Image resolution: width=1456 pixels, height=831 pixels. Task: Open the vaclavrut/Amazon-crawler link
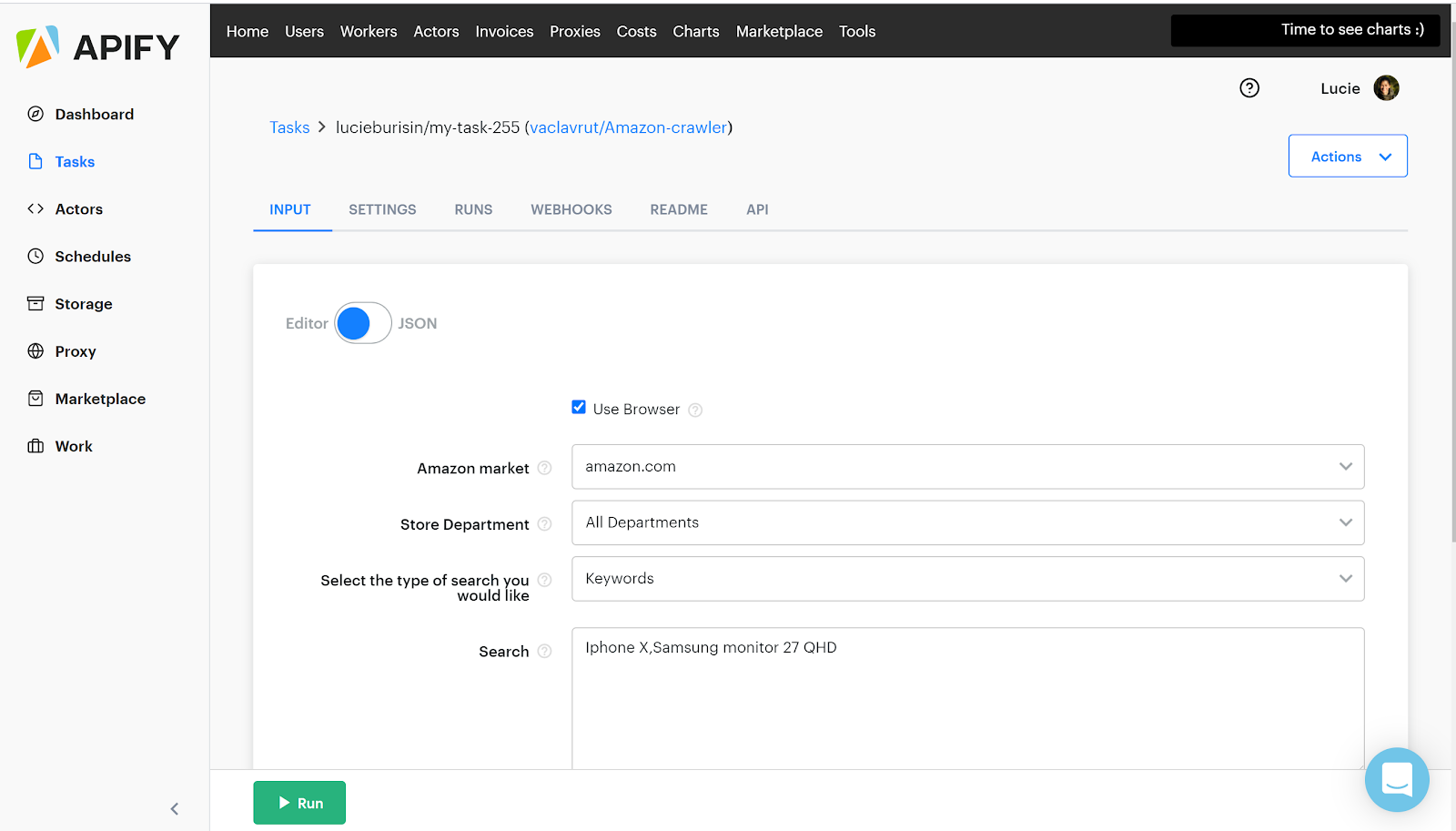tap(629, 127)
